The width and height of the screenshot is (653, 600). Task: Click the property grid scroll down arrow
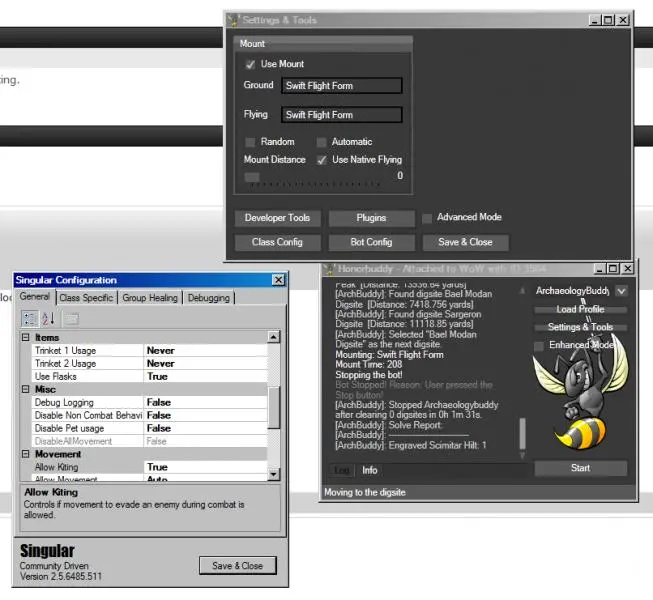pyautogui.click(x=274, y=474)
